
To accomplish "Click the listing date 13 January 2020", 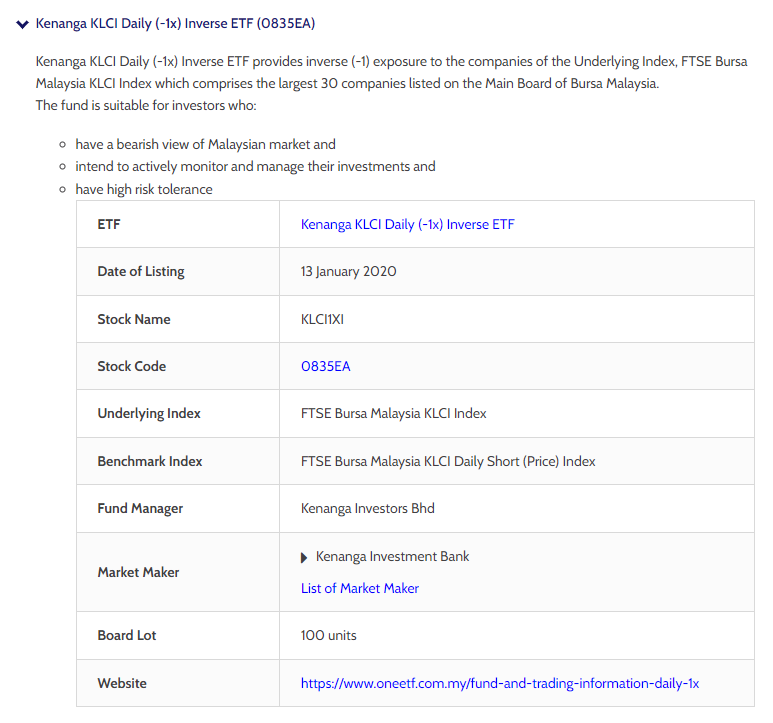I will pos(348,271).
